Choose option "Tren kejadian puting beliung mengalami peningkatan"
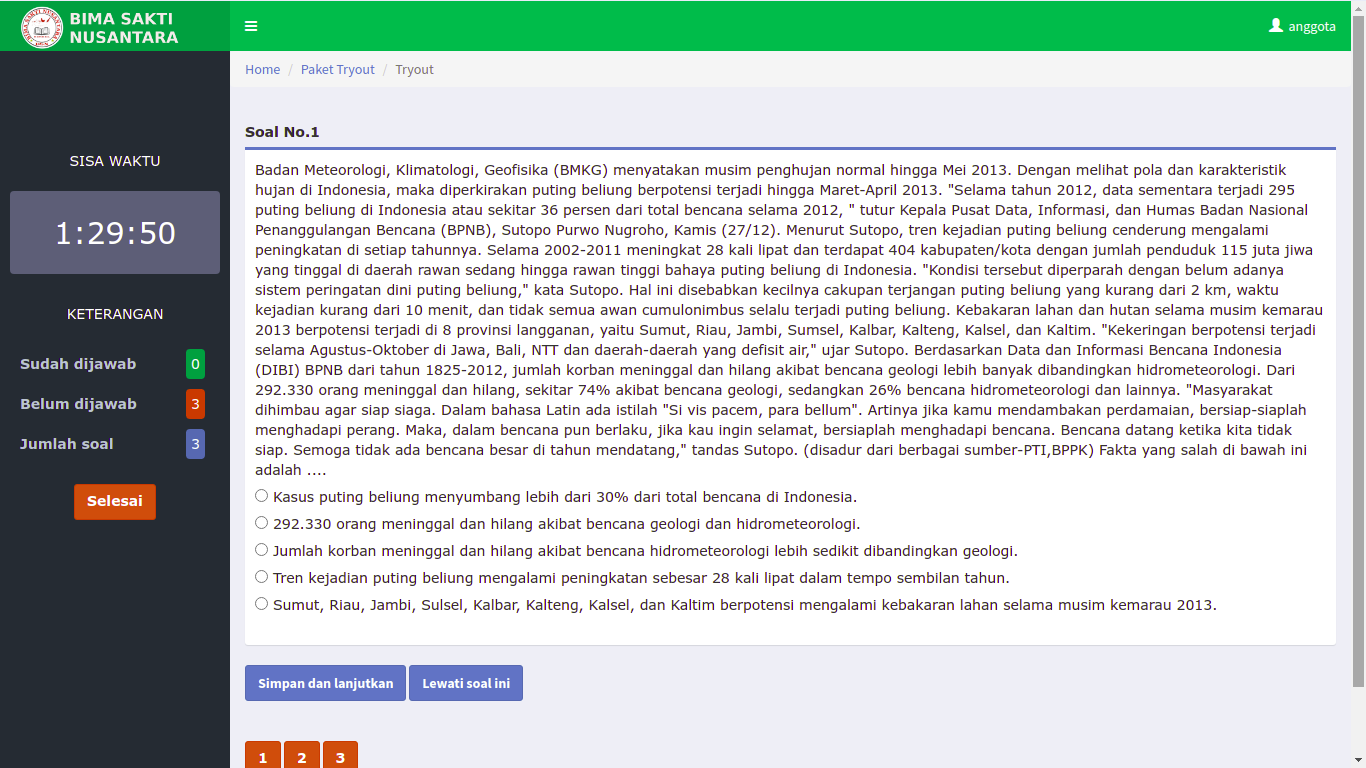 pyautogui.click(x=262, y=577)
